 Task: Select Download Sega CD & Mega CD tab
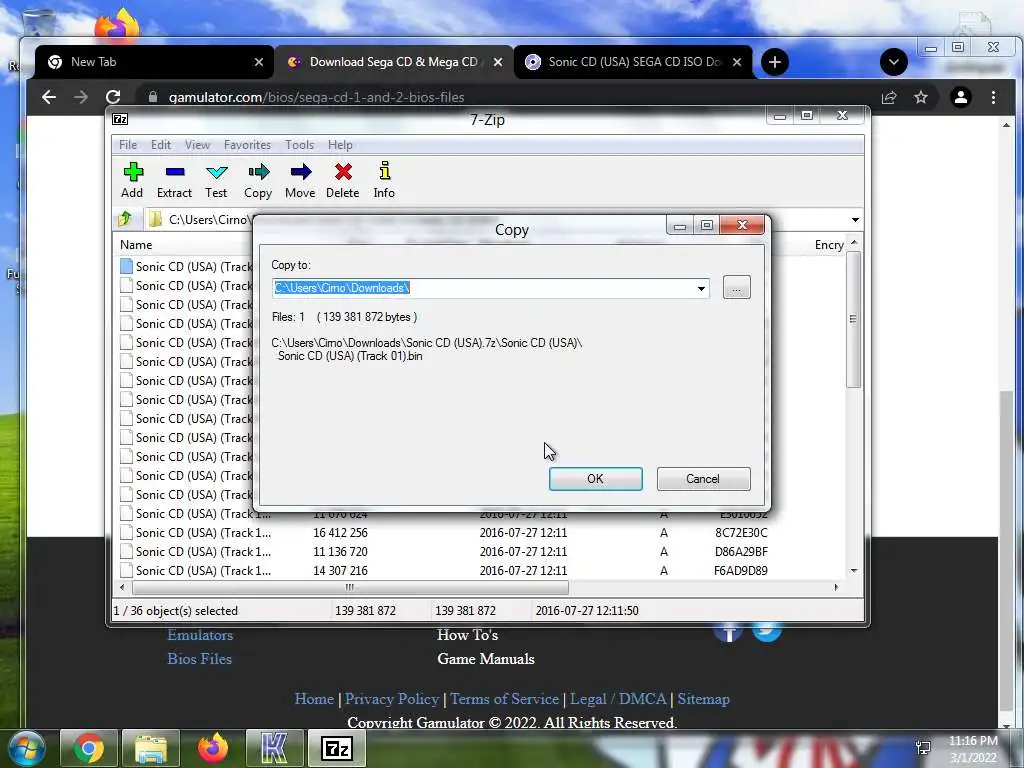pos(393,62)
